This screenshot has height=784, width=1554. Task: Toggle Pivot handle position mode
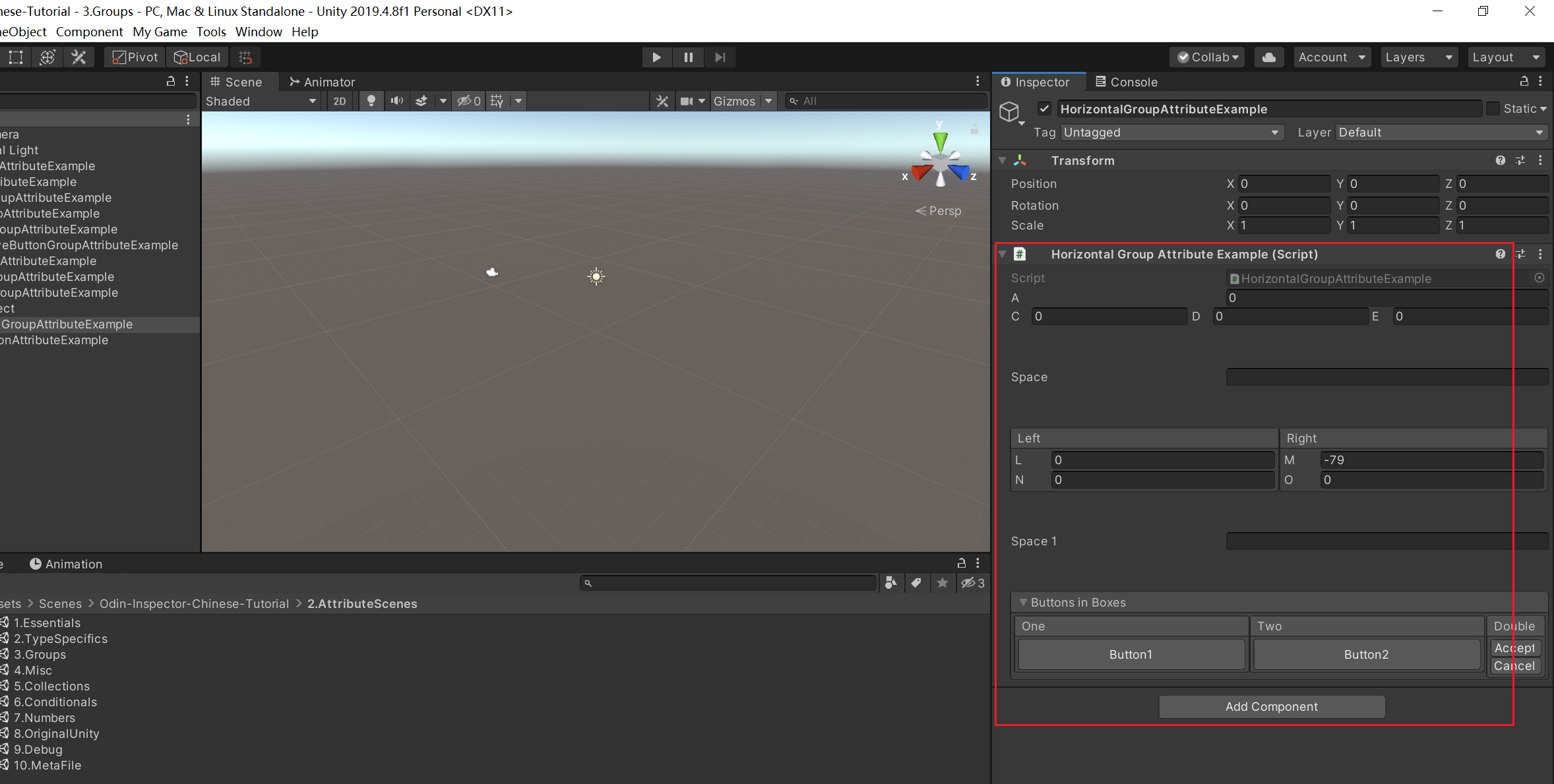[x=135, y=57]
